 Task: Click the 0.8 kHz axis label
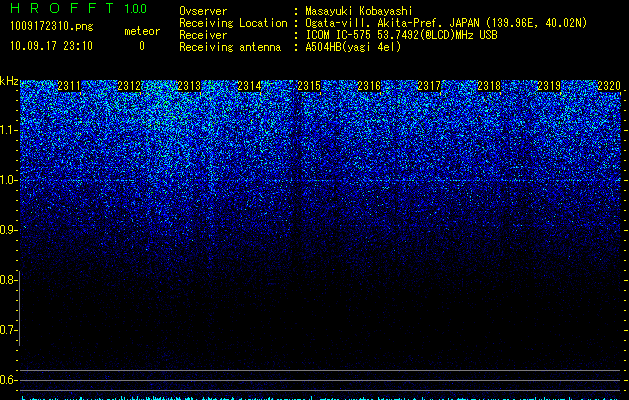tap(8, 280)
